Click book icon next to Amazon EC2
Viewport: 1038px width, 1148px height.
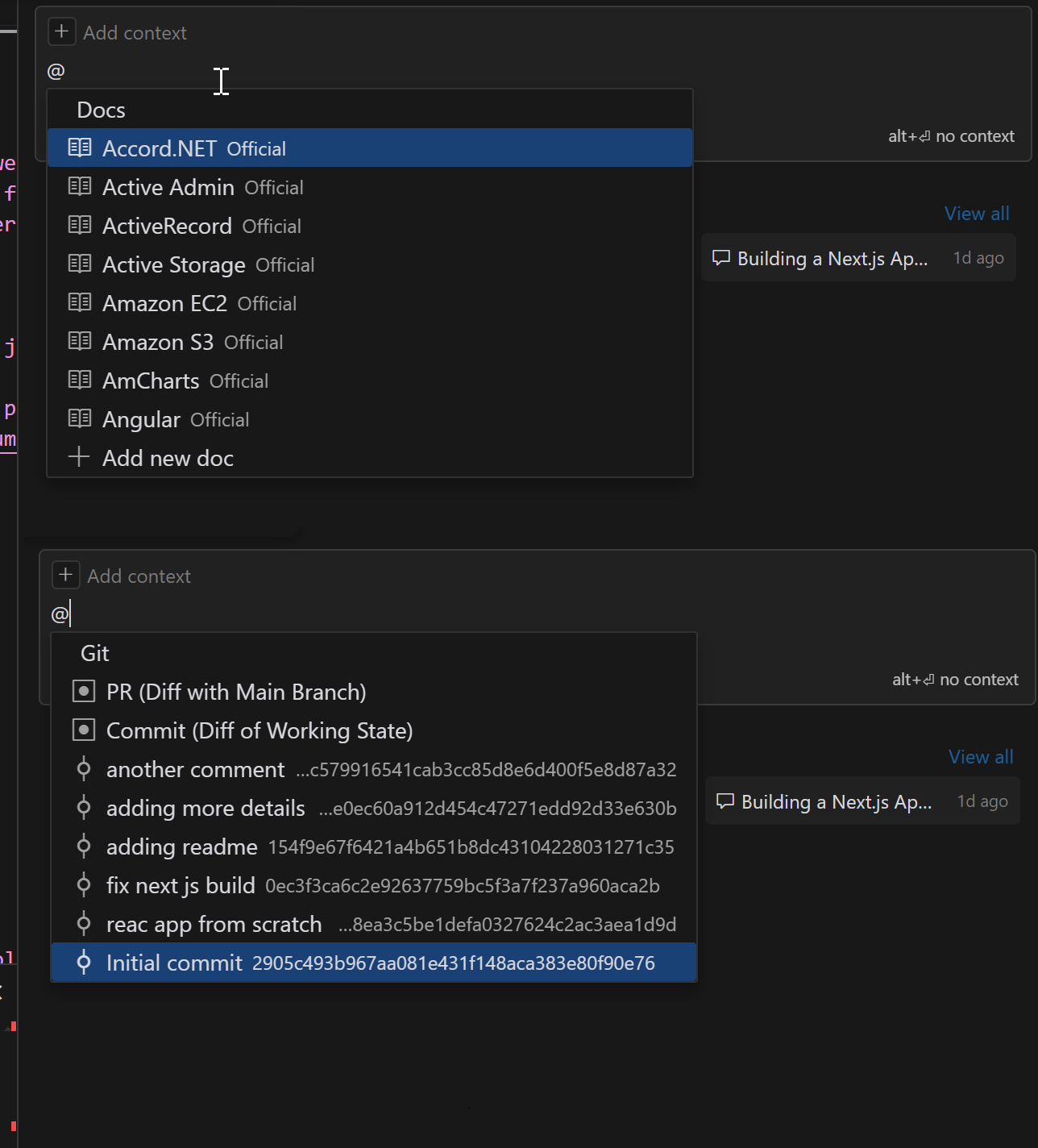point(80,302)
